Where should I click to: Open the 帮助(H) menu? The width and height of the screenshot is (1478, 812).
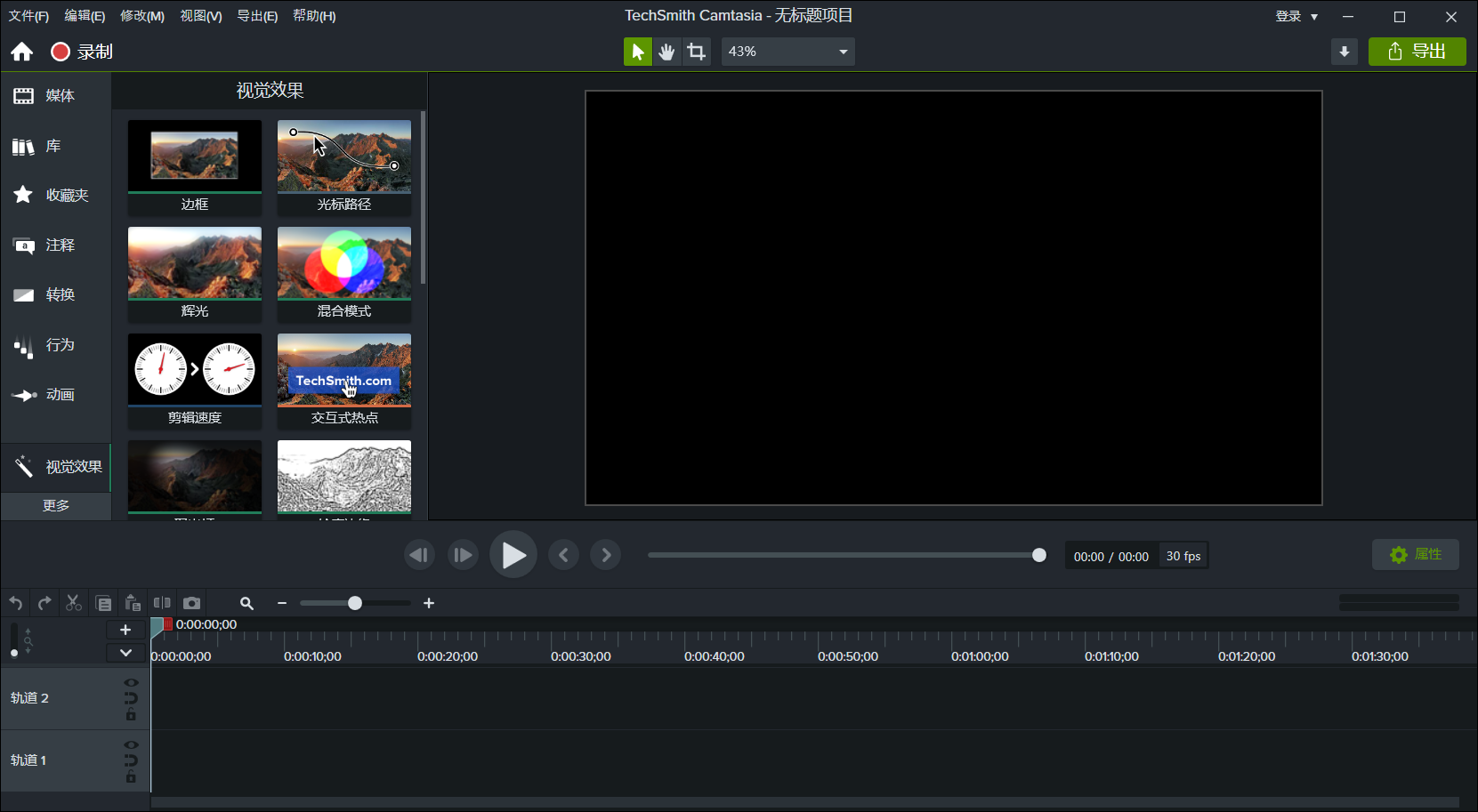click(313, 15)
